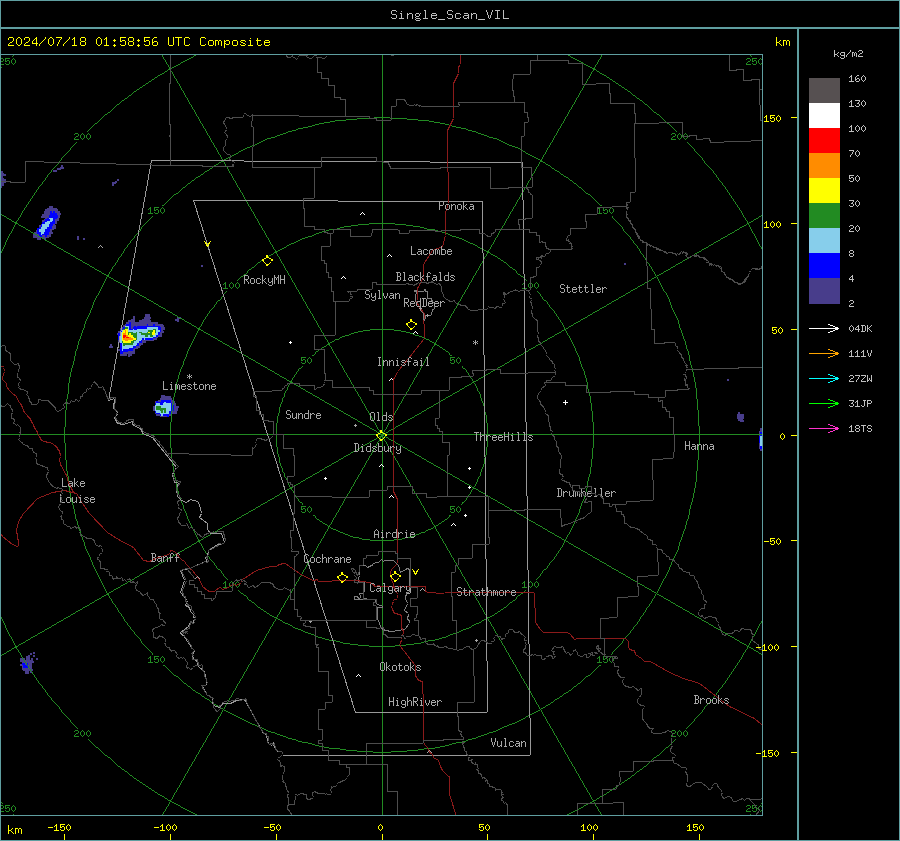
Task: Click the yellow diamond marker beside RockyMH
Action: coord(267,261)
